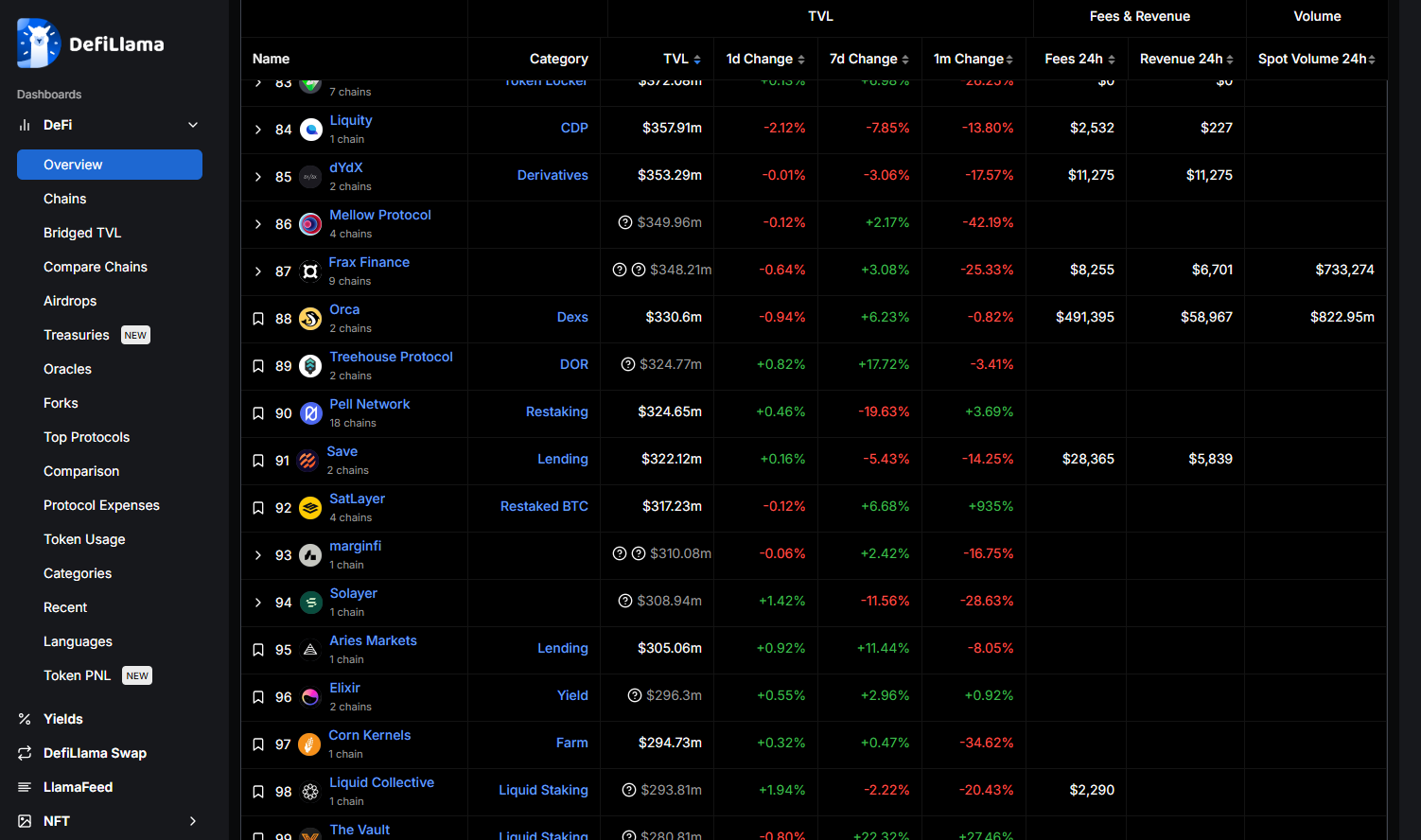Click question mark icon beside Treehouse Protocol TVL
The height and width of the screenshot is (840, 1421).
[628, 364]
